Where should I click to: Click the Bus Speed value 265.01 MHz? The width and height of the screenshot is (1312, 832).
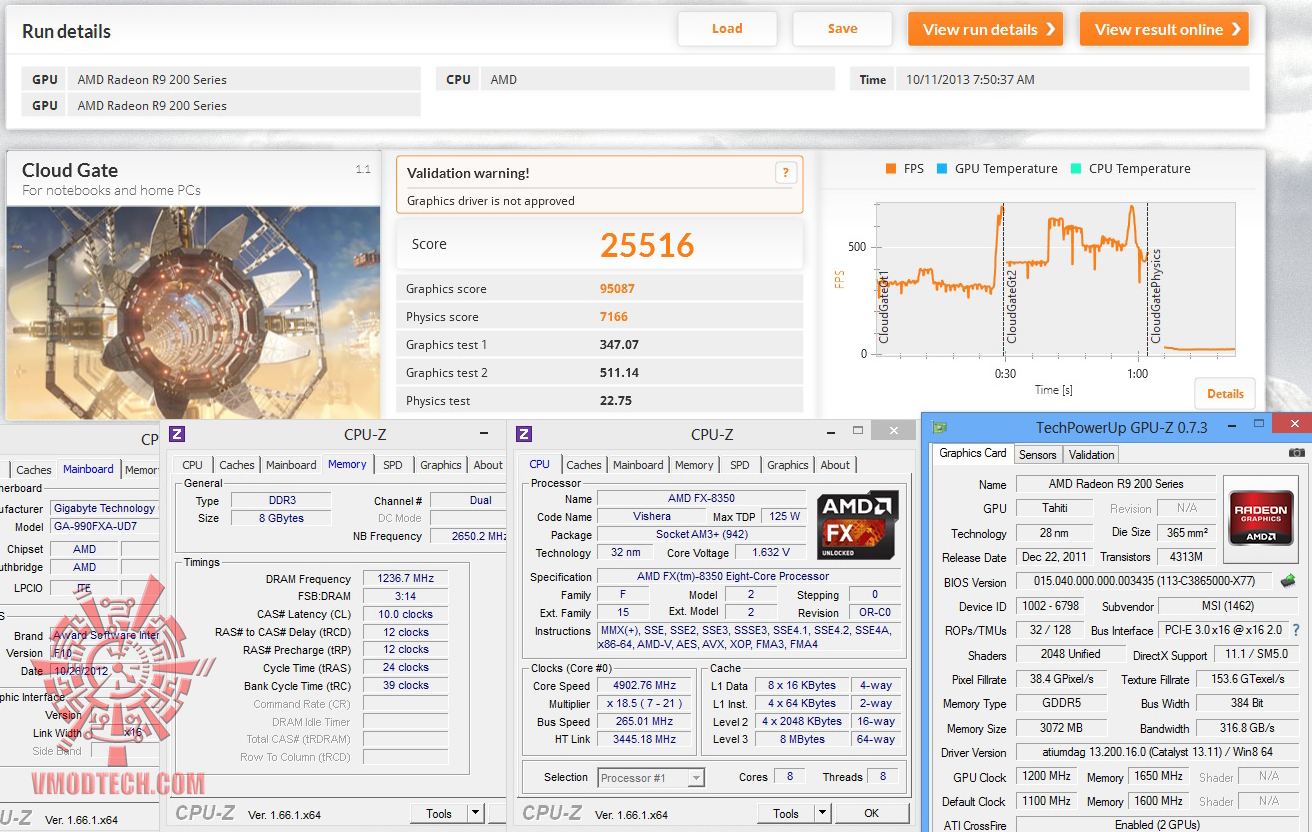(x=644, y=722)
